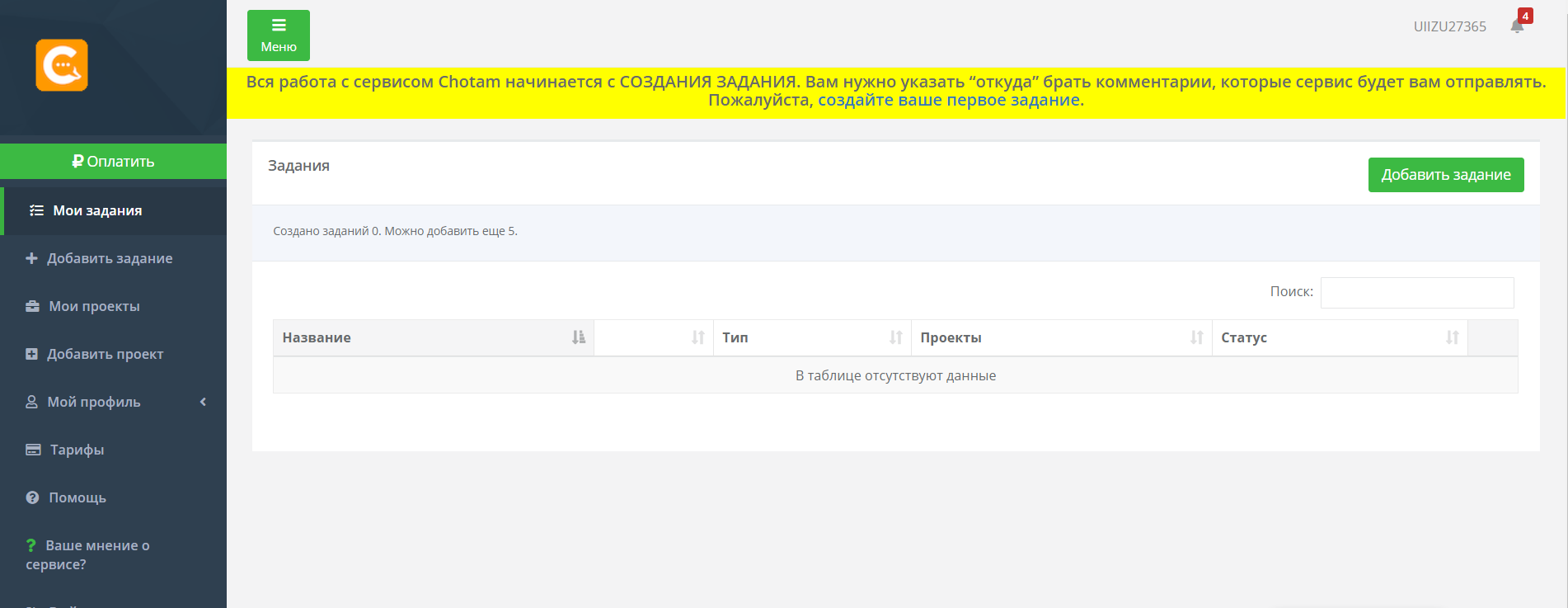Image resolution: width=1568 pixels, height=608 pixels.
Task: Click the green Добавить задание button
Action: (x=1445, y=175)
